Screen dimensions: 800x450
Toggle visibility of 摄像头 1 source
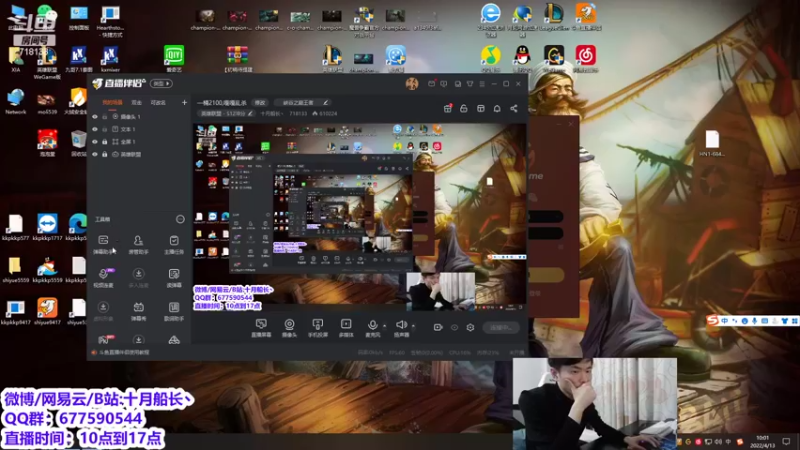click(x=95, y=117)
